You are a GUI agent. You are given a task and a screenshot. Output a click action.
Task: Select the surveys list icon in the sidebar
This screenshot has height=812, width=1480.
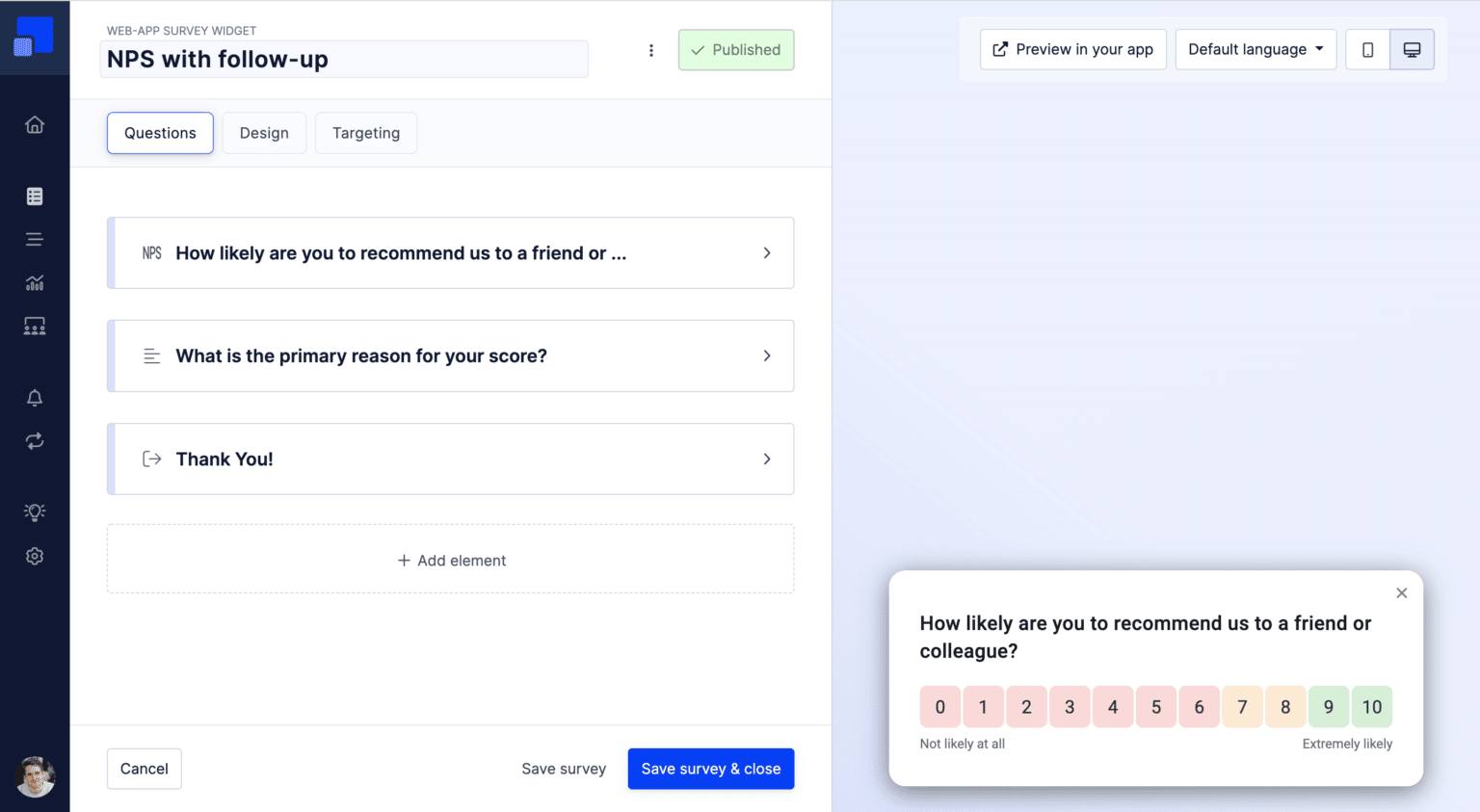(35, 196)
